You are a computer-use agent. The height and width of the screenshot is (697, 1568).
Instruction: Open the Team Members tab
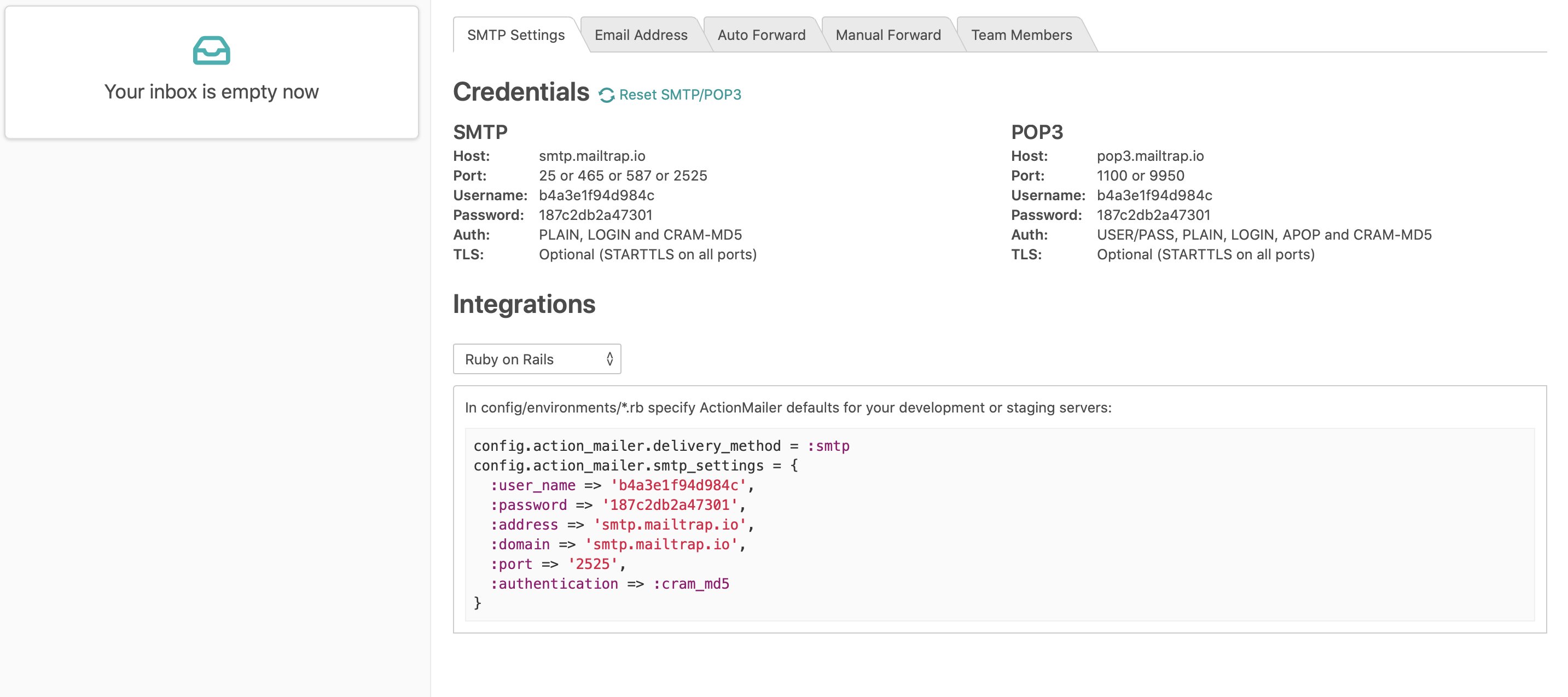[1021, 34]
